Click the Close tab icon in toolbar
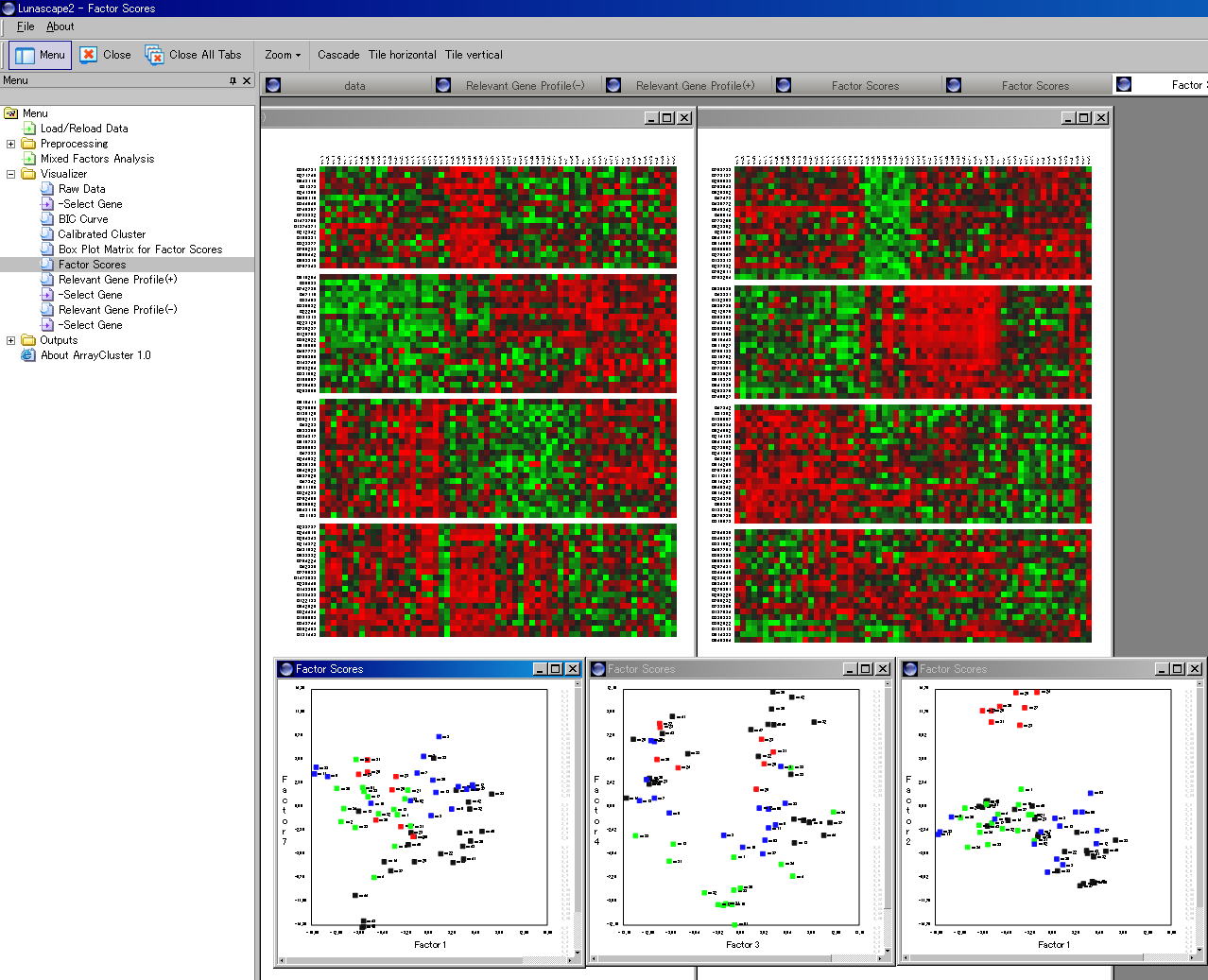 point(88,55)
